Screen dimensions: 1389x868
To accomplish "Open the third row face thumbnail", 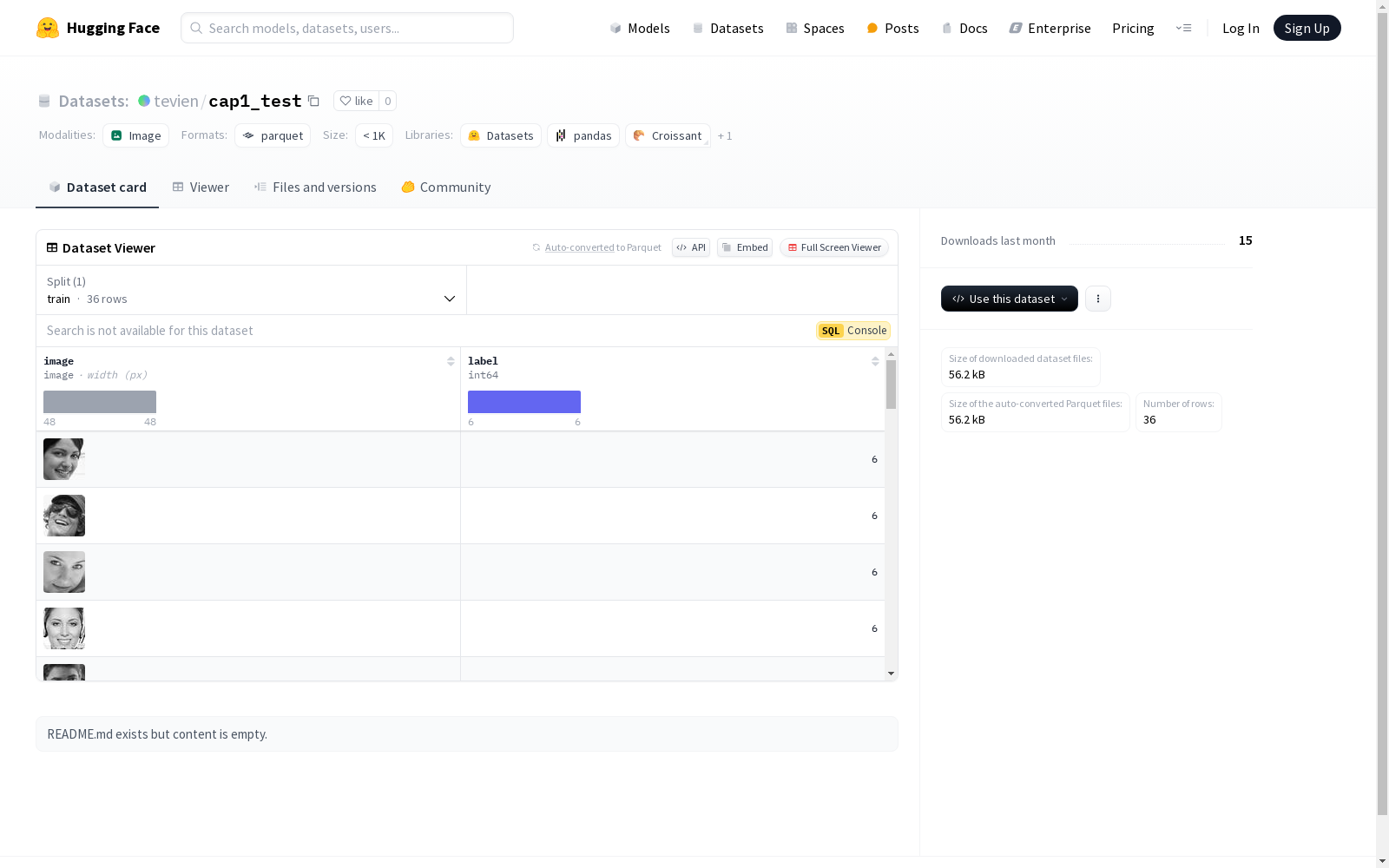I will (x=64, y=572).
